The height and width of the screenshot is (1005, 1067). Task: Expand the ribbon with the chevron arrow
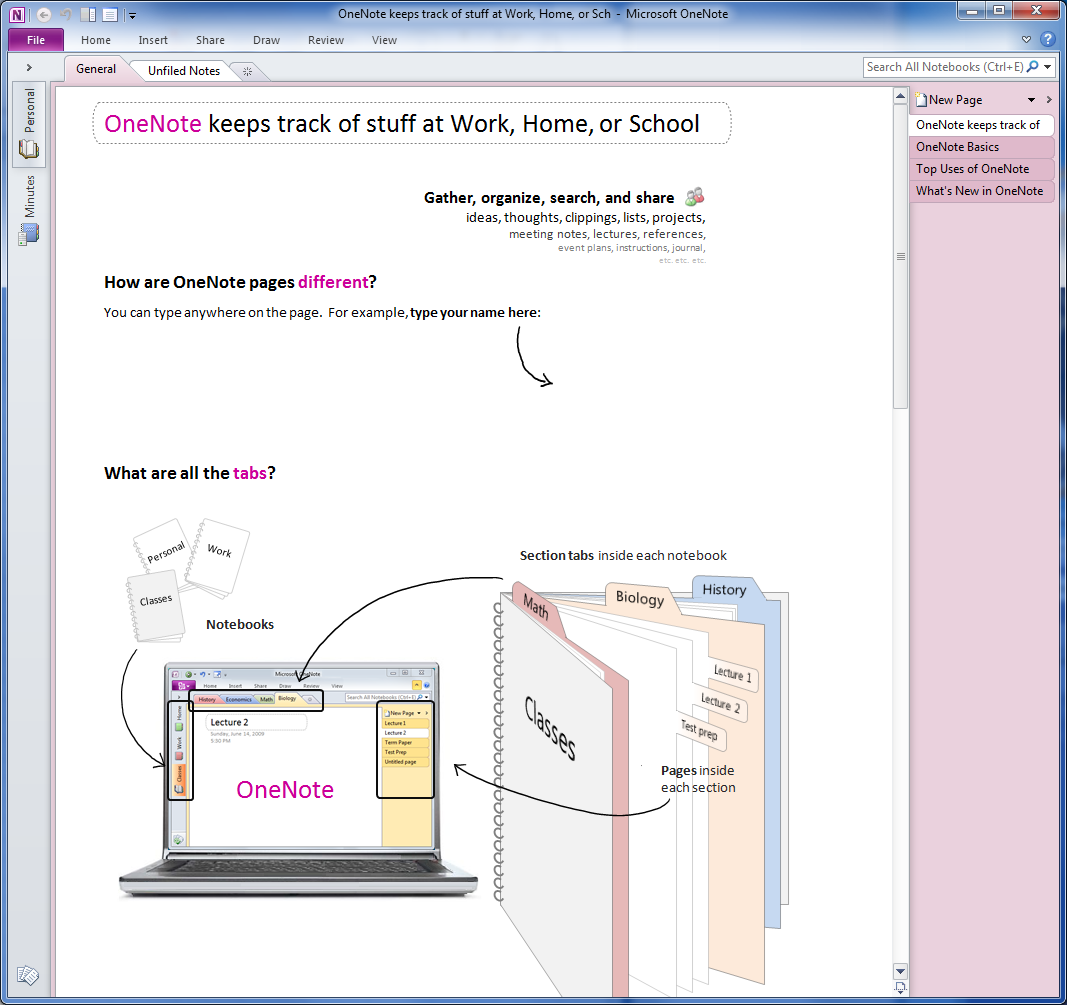click(x=1026, y=40)
